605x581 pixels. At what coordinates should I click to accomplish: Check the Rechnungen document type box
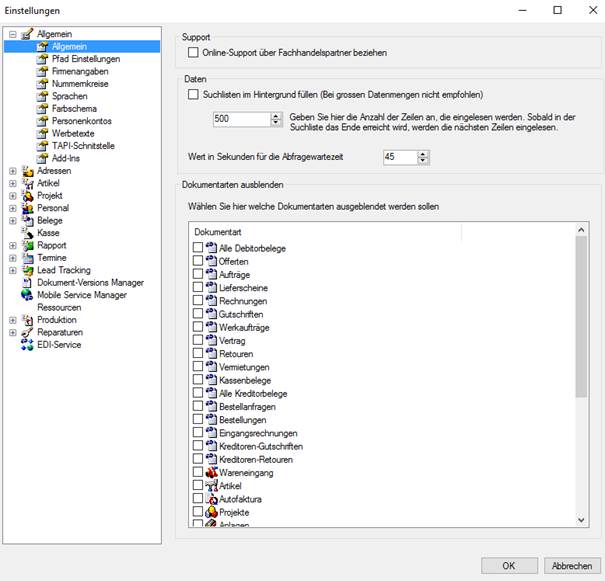pyautogui.click(x=198, y=300)
